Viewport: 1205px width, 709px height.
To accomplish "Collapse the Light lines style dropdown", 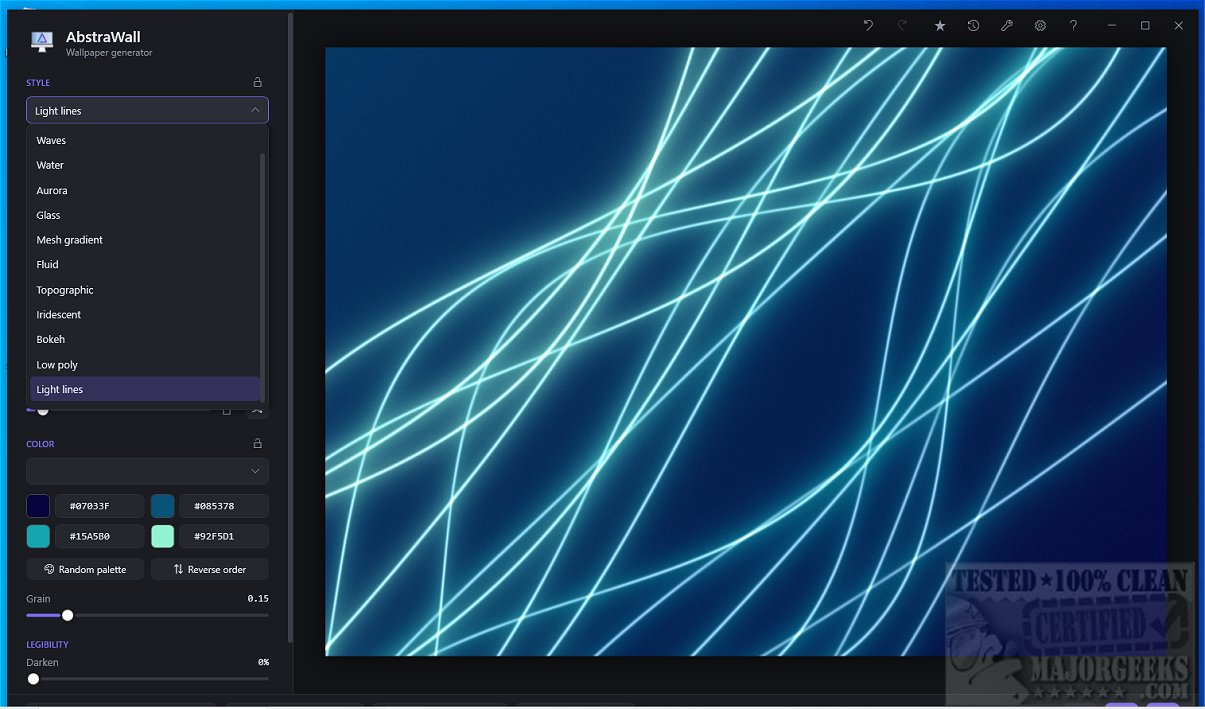I will [x=147, y=110].
